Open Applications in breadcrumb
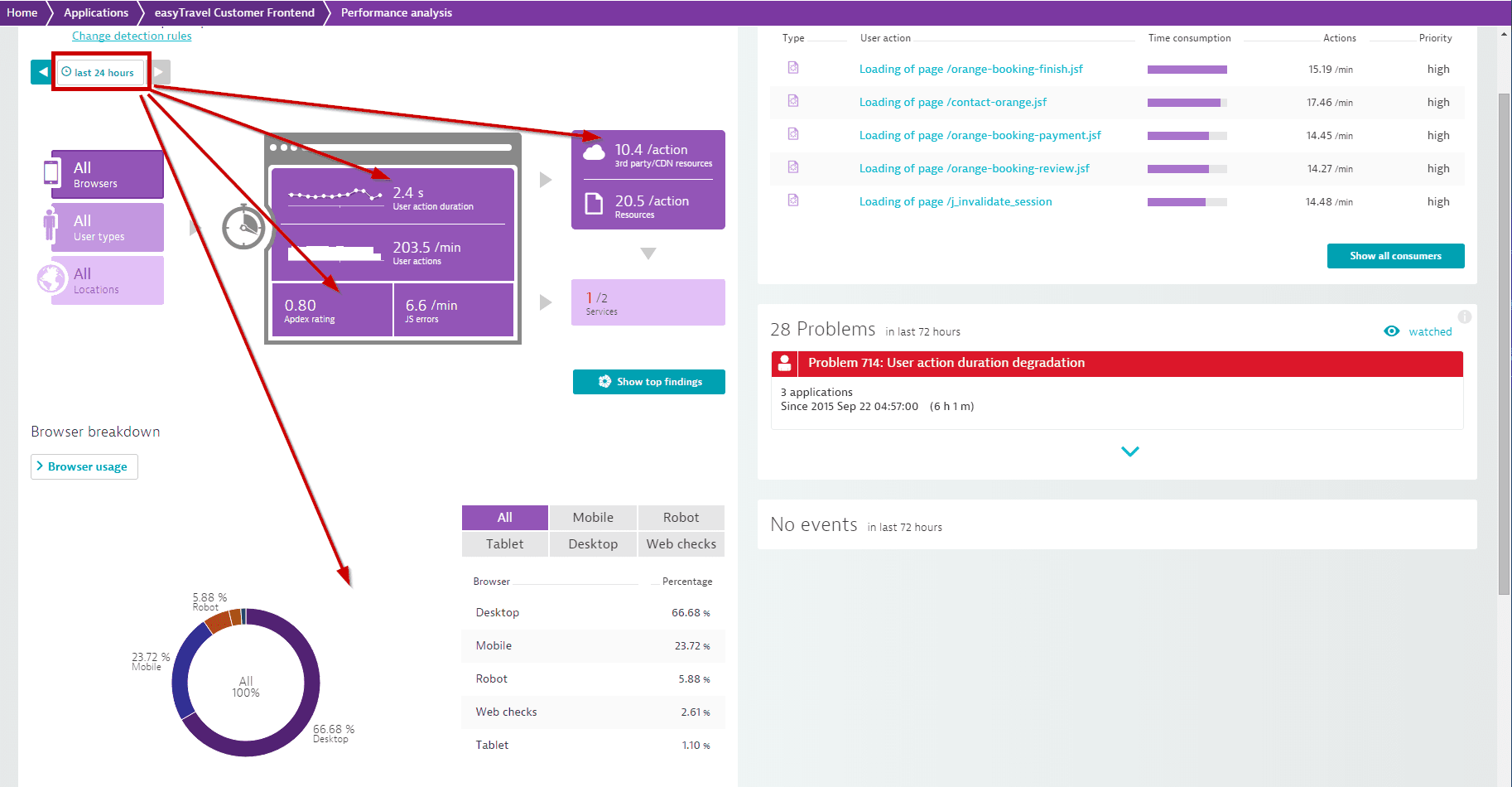 (96, 12)
